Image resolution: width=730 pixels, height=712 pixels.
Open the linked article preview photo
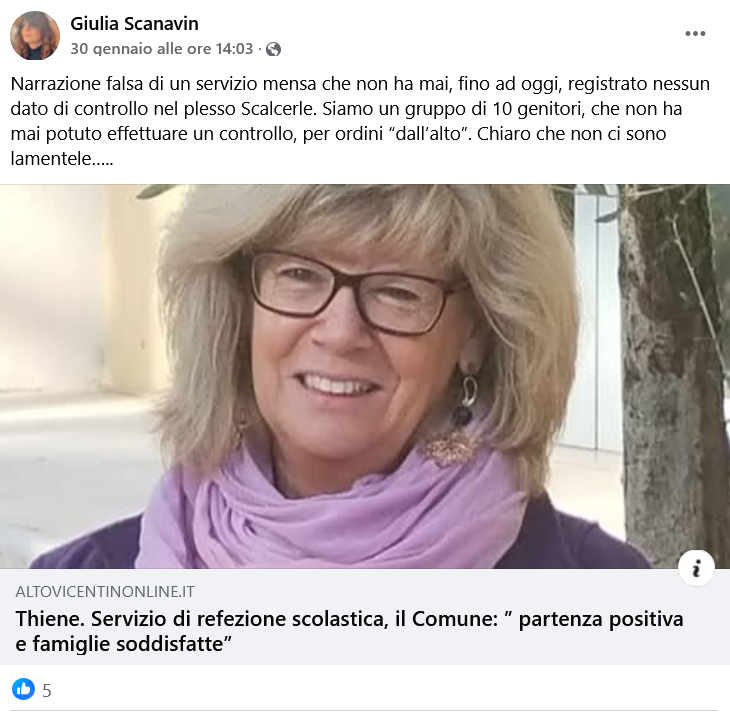[365, 376]
